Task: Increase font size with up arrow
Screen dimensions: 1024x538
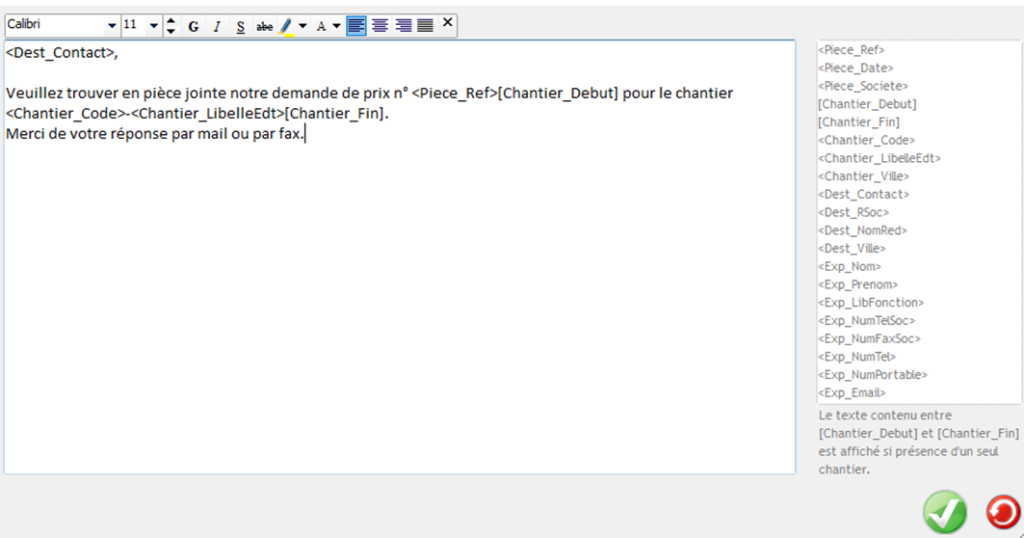Action: tap(170, 21)
